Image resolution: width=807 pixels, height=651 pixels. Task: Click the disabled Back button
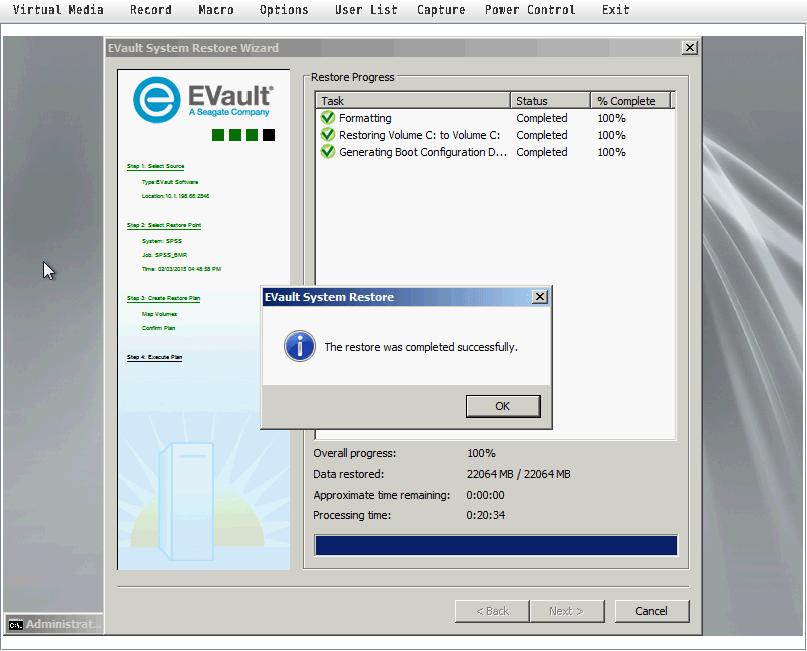[x=492, y=611]
